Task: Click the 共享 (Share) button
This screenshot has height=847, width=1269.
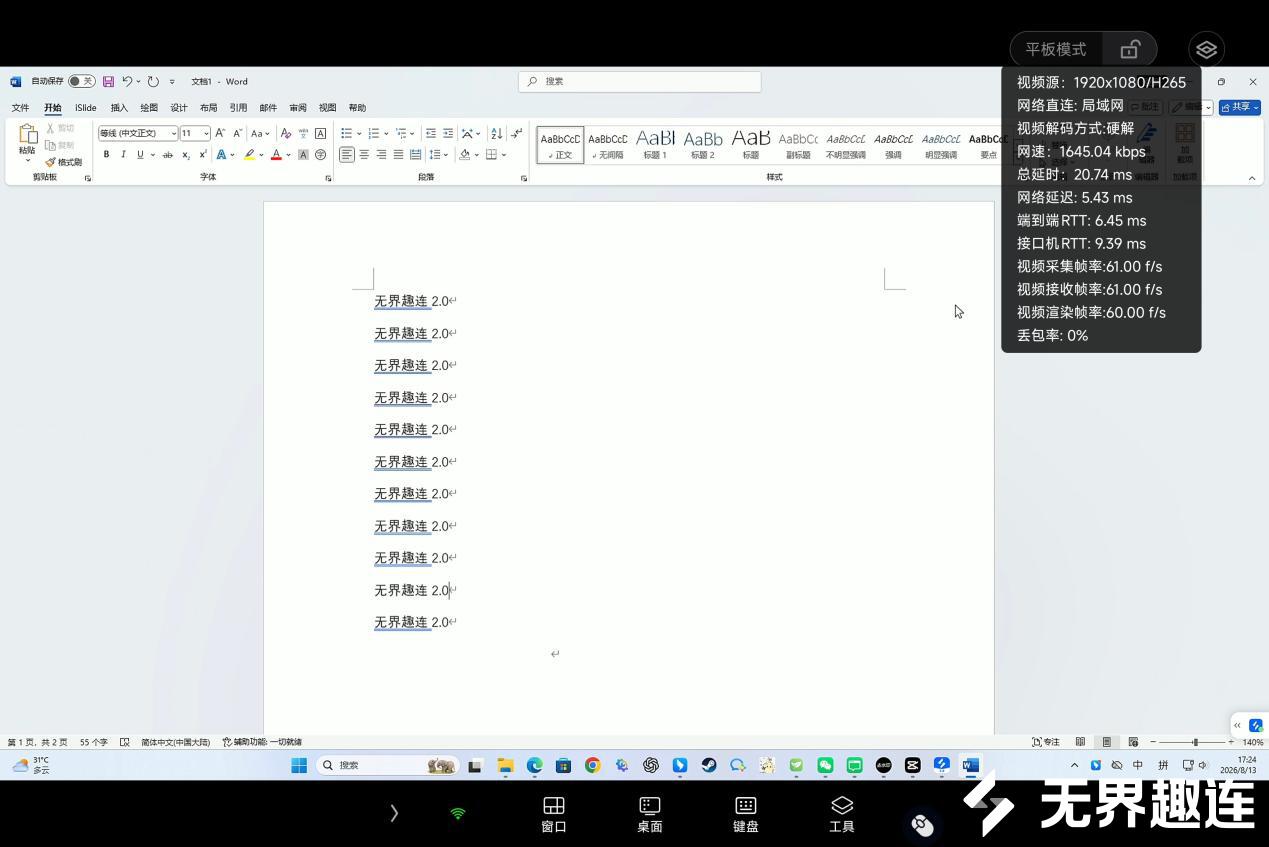Action: click(x=1239, y=107)
